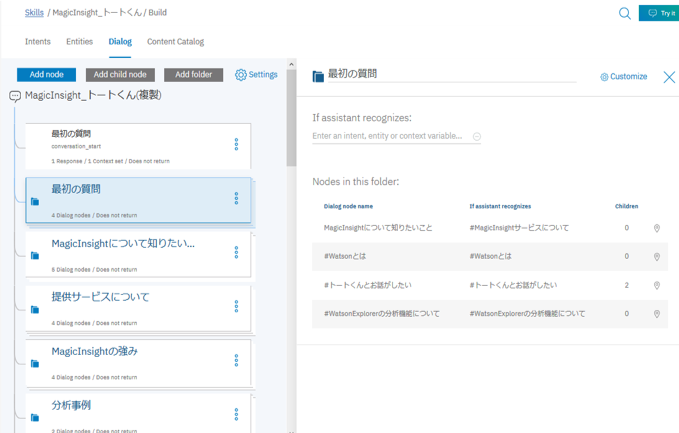Open options menu of MagicInsightの強み folder
Viewport: 679px width, 433px height.
pos(236,360)
